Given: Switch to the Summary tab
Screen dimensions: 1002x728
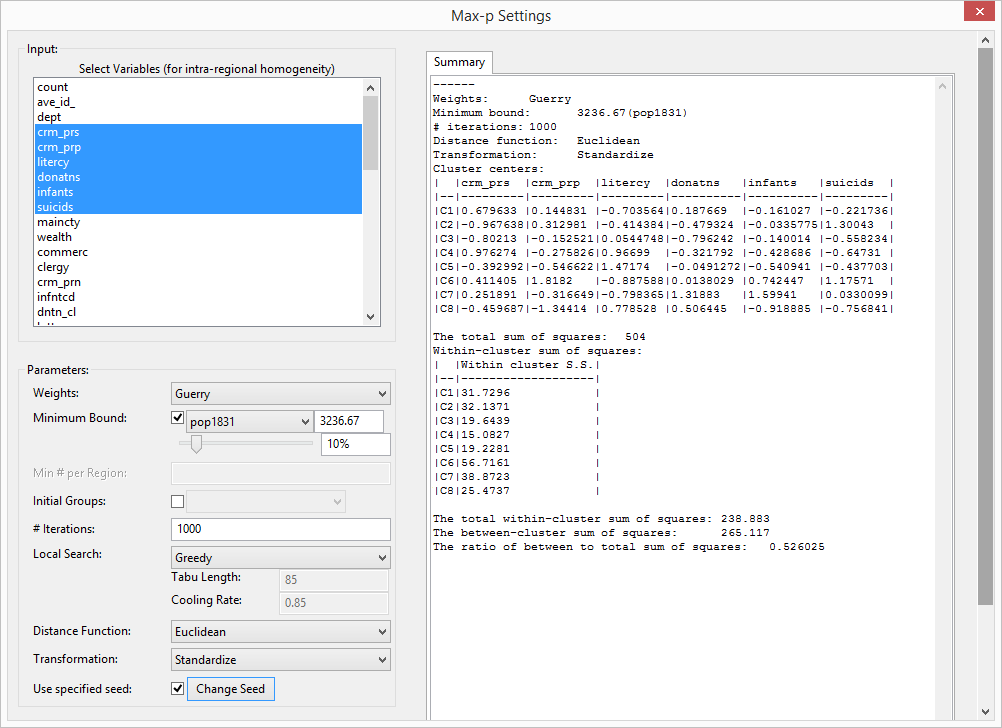Looking at the screenshot, I should tap(458, 62).
